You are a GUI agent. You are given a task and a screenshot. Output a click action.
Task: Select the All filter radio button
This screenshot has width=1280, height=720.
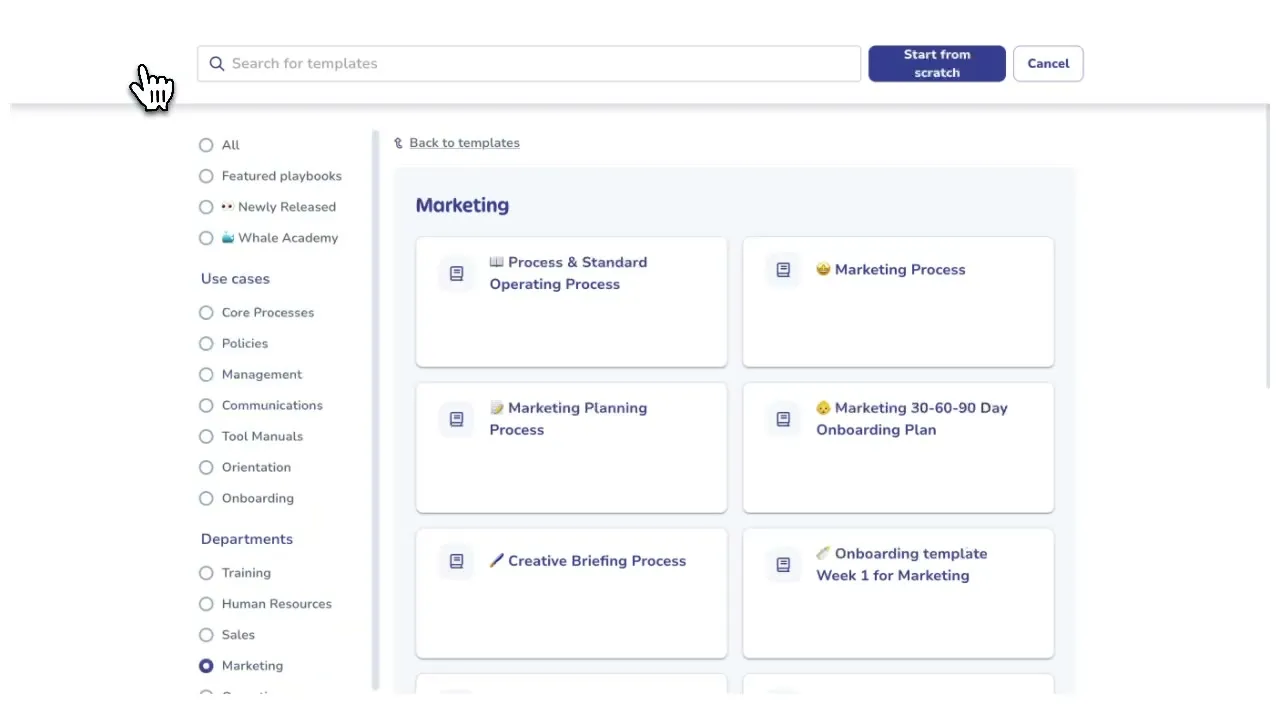pyautogui.click(x=206, y=145)
